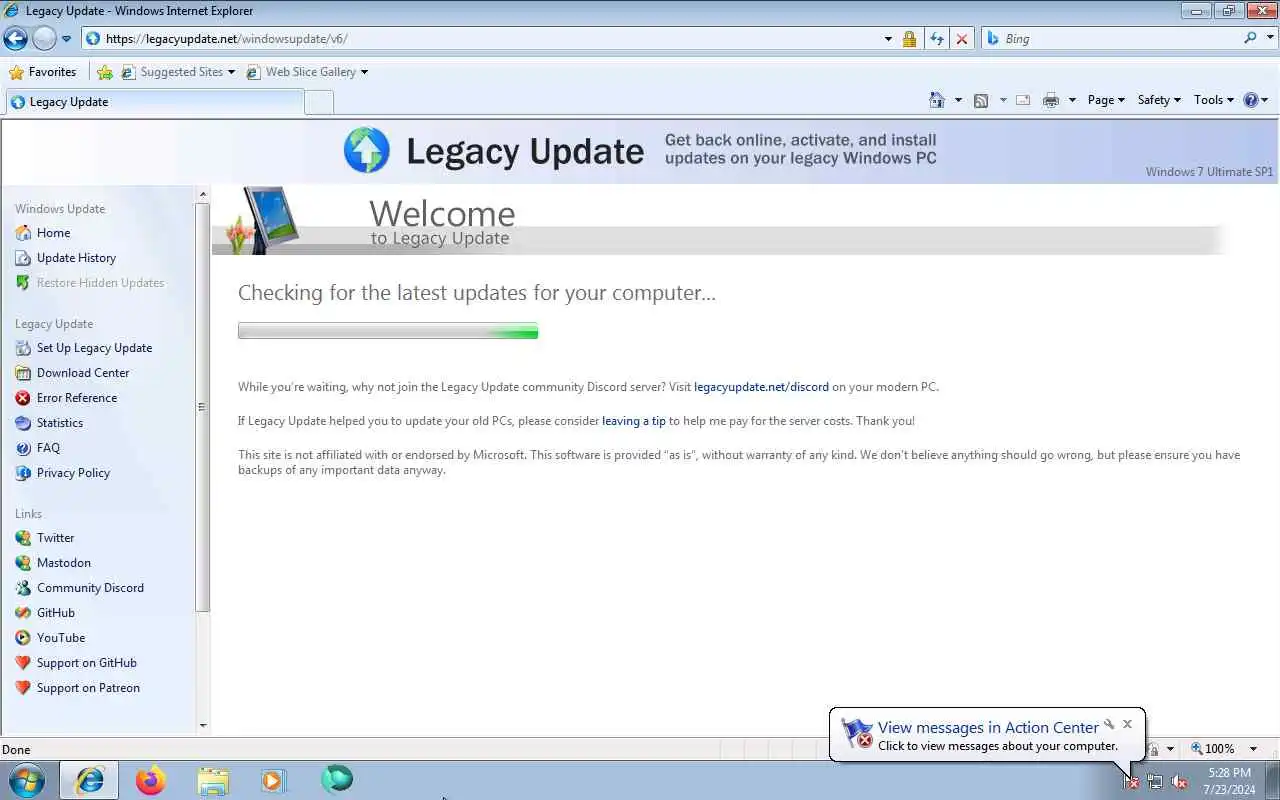Click the browser Back button
The height and width of the screenshot is (800, 1280).
[x=15, y=39]
